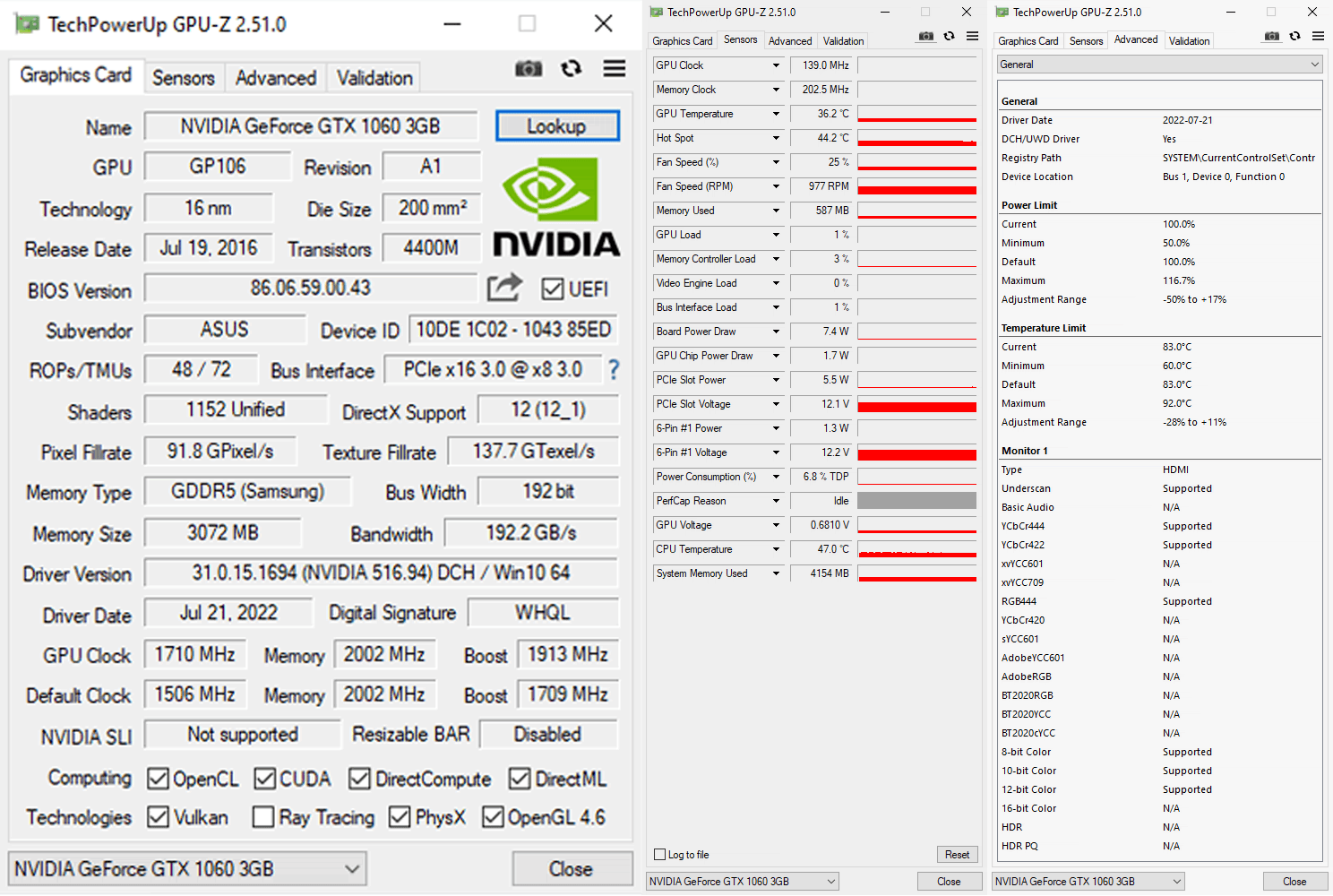
Task: Open the General category dropdown in Advanced window
Action: click(x=1159, y=65)
